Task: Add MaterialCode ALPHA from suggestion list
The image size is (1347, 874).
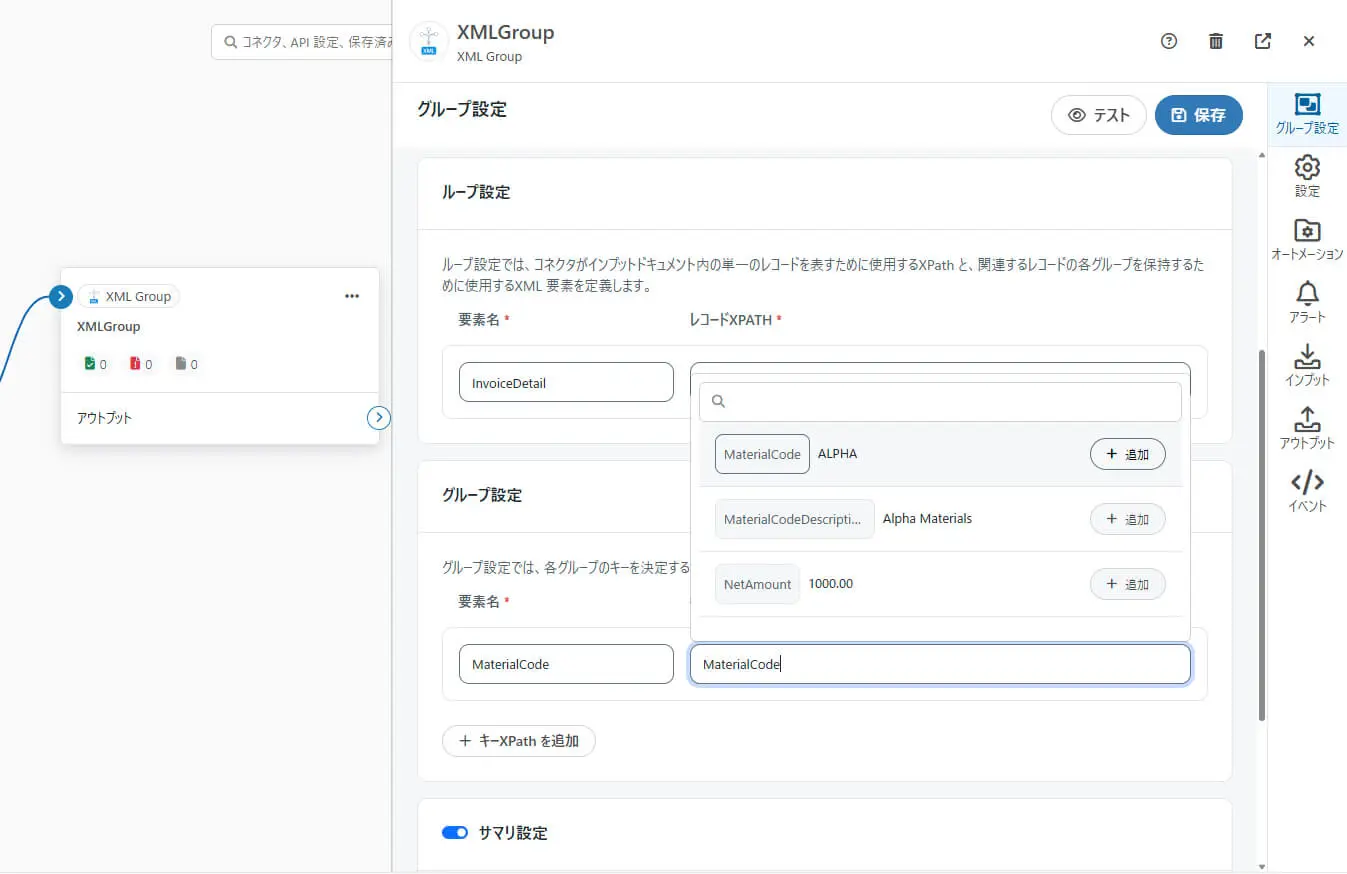Action: coord(1127,454)
